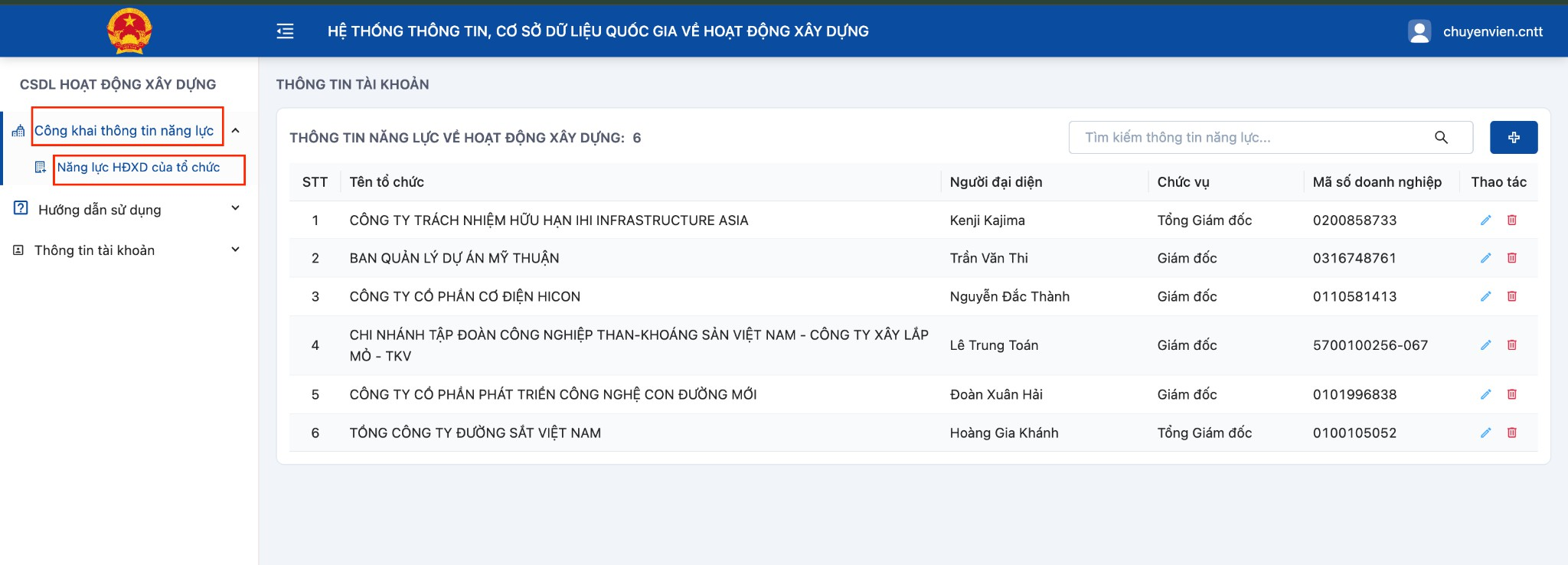The width and height of the screenshot is (1568, 565).
Task: Click business code 5700100256-067
Action: [x=1370, y=345]
